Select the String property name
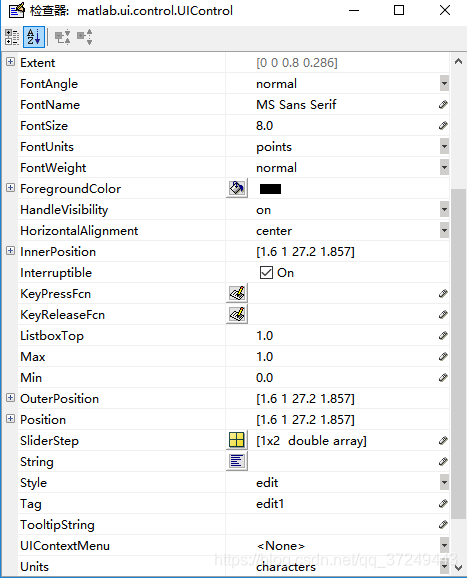This screenshot has height=578, width=467. [37, 462]
